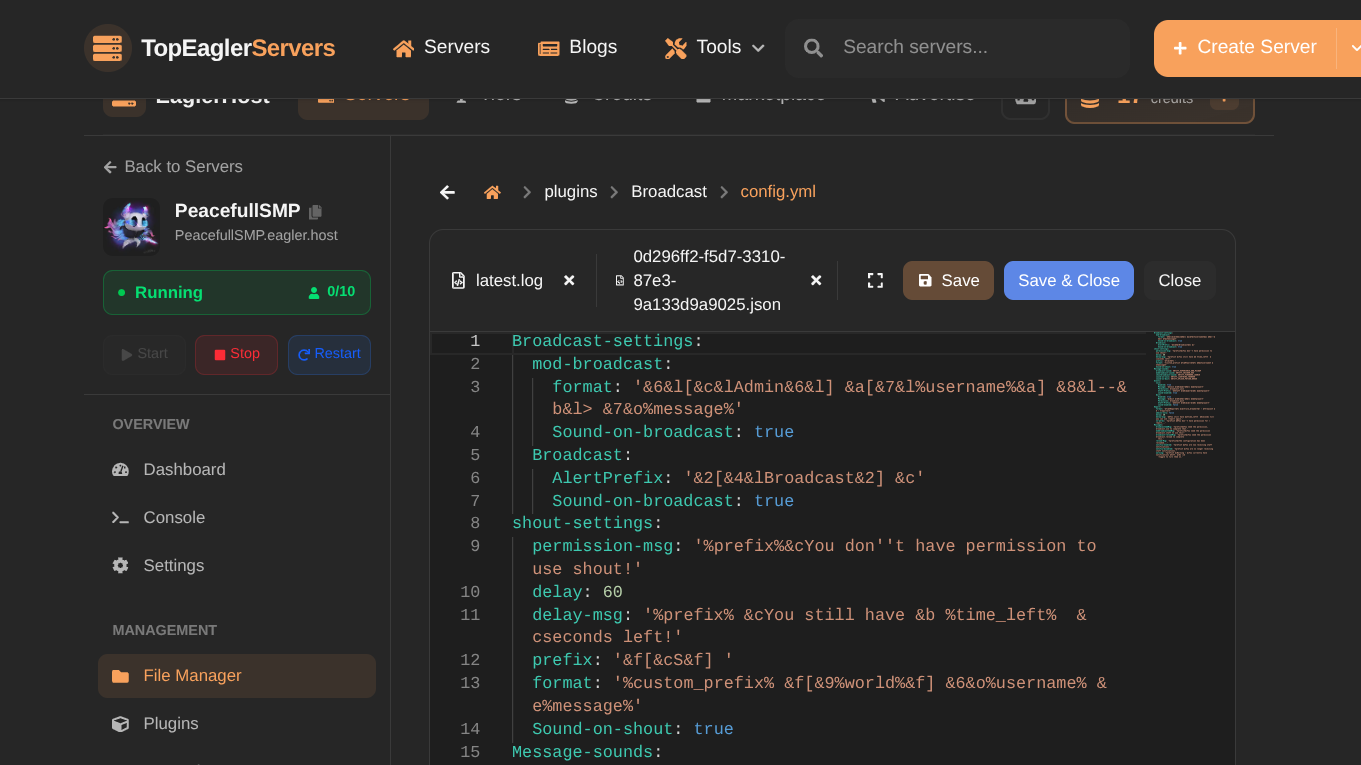Image resolution: width=1361 pixels, height=765 pixels.
Task: Go to home folder icon in breadcrumb
Action: coord(492,192)
